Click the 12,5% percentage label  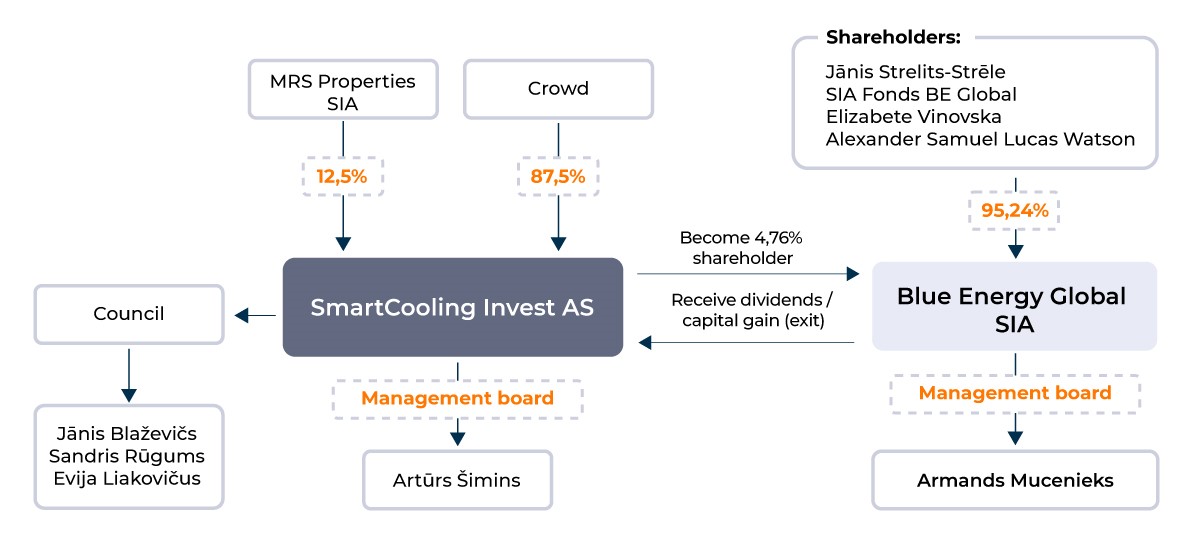click(343, 177)
